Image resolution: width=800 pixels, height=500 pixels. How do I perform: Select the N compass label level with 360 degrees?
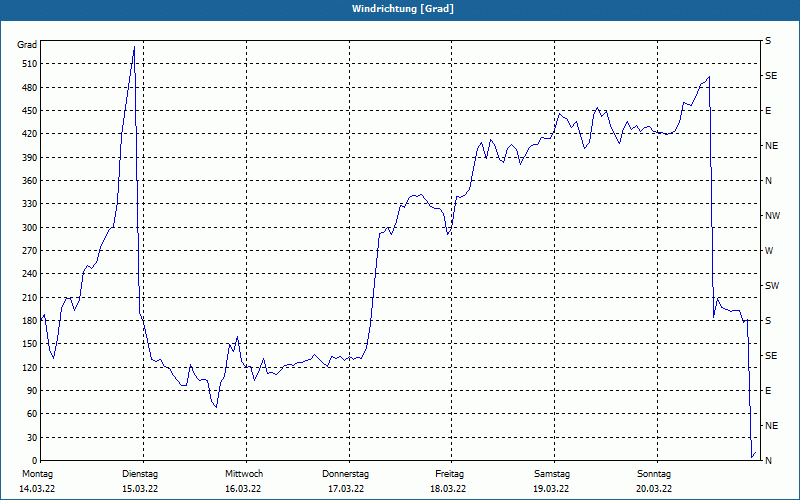coord(768,181)
